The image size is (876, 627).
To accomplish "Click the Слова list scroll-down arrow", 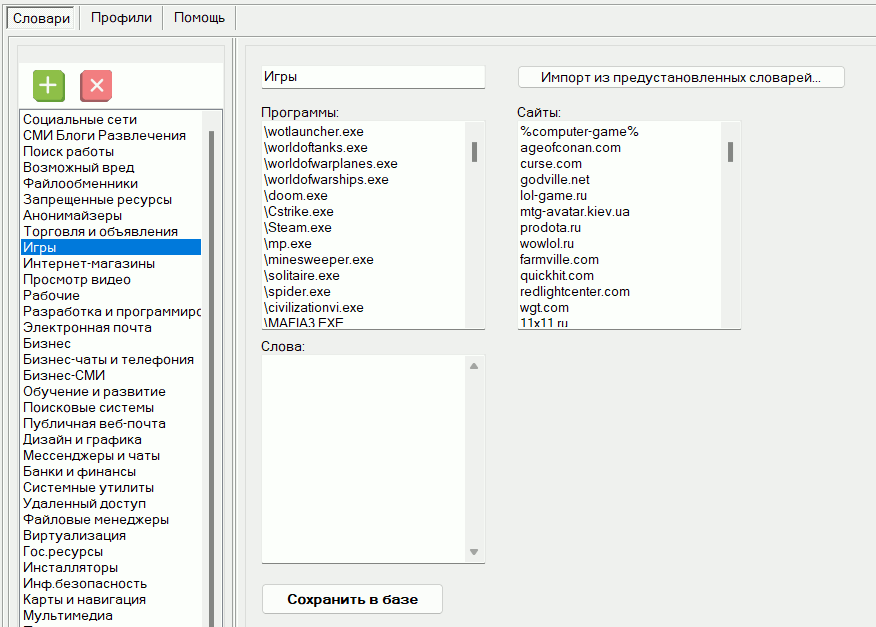I will [x=474, y=552].
